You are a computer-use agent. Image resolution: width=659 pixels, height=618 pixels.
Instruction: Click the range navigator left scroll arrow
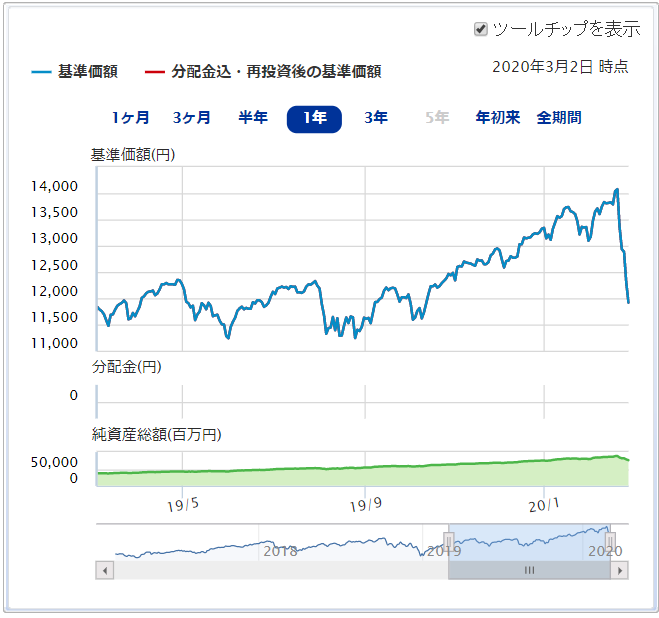click(x=105, y=570)
